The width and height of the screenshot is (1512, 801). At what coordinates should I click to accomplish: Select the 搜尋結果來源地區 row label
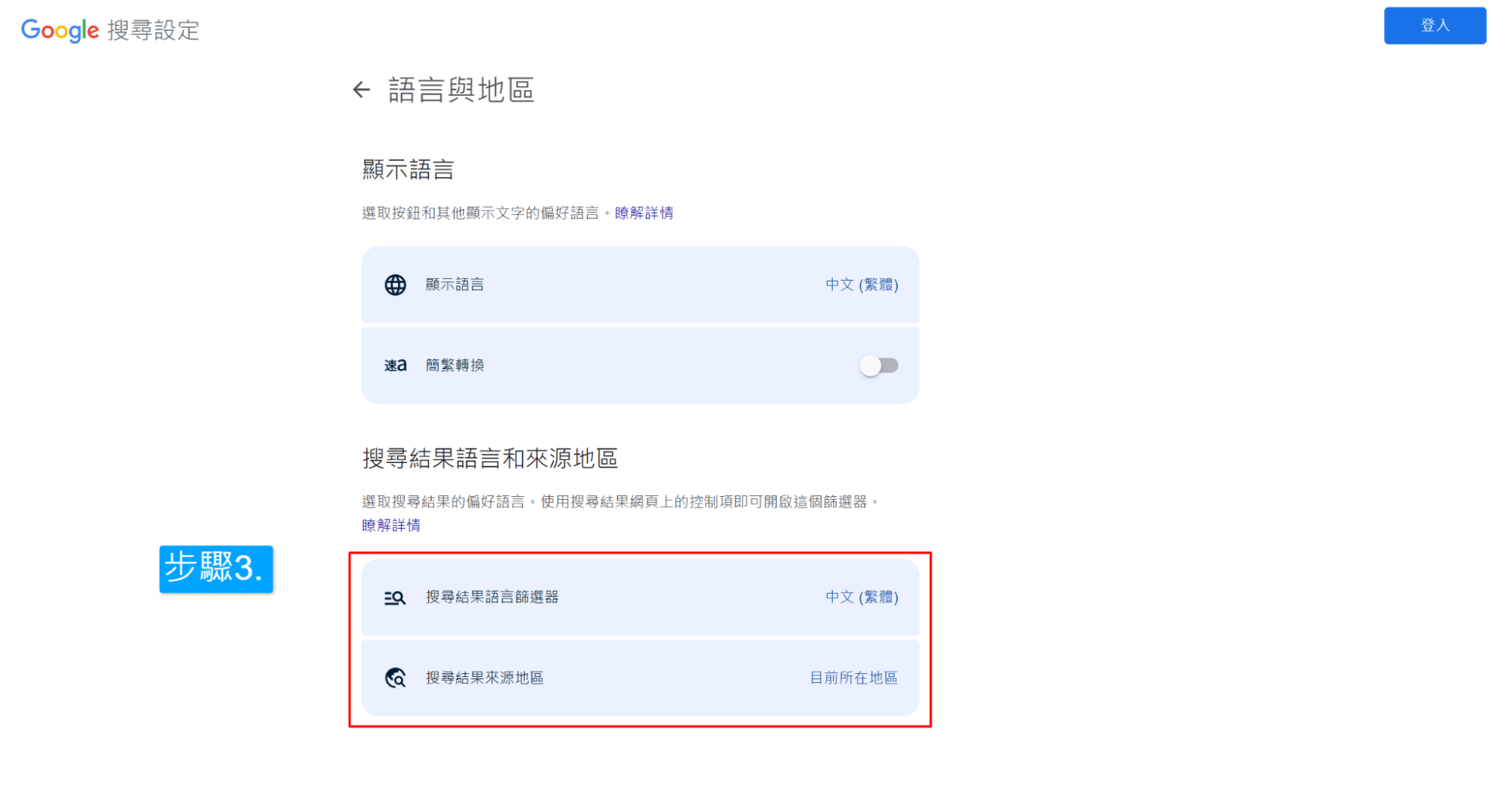[x=484, y=678]
